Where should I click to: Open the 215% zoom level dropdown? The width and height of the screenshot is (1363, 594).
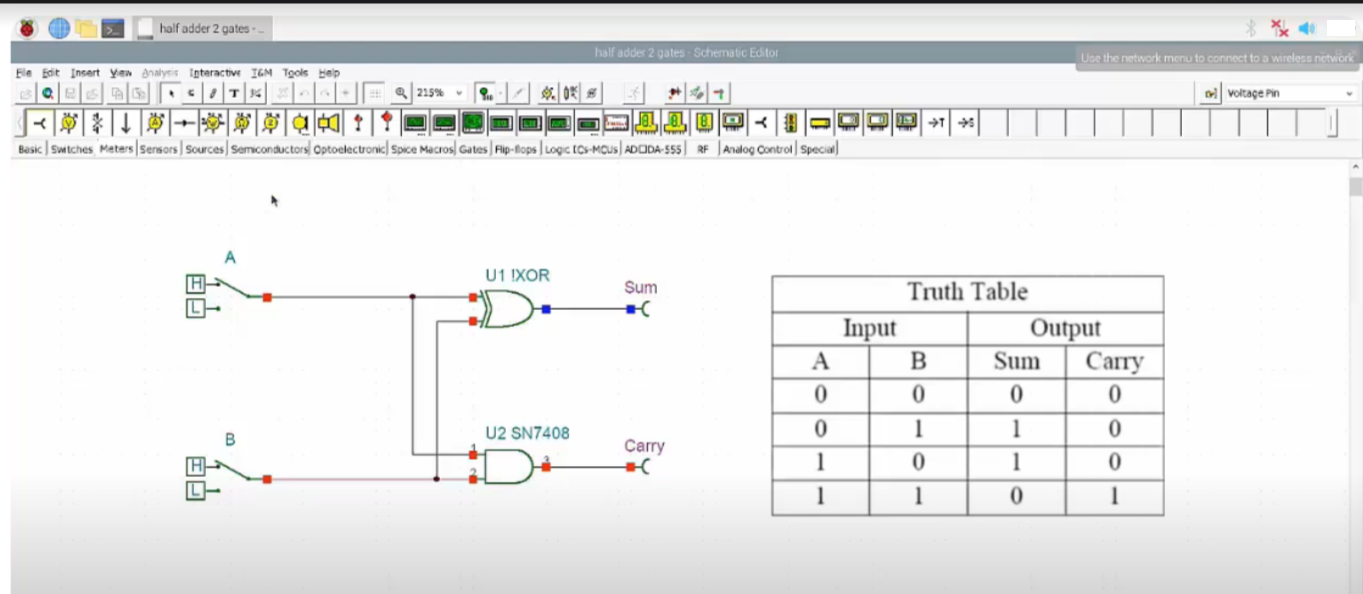tap(458, 93)
